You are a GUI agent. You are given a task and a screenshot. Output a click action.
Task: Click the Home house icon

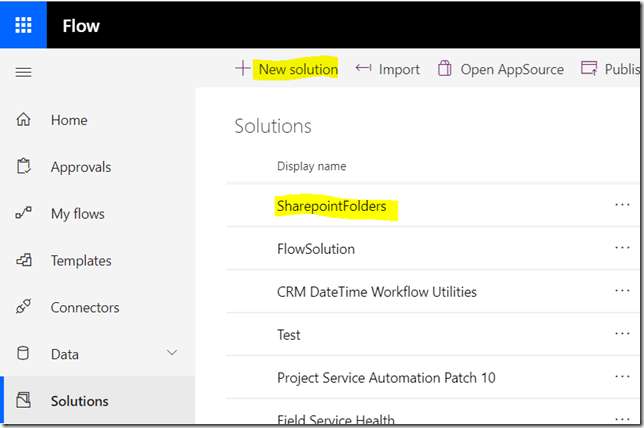(23, 120)
